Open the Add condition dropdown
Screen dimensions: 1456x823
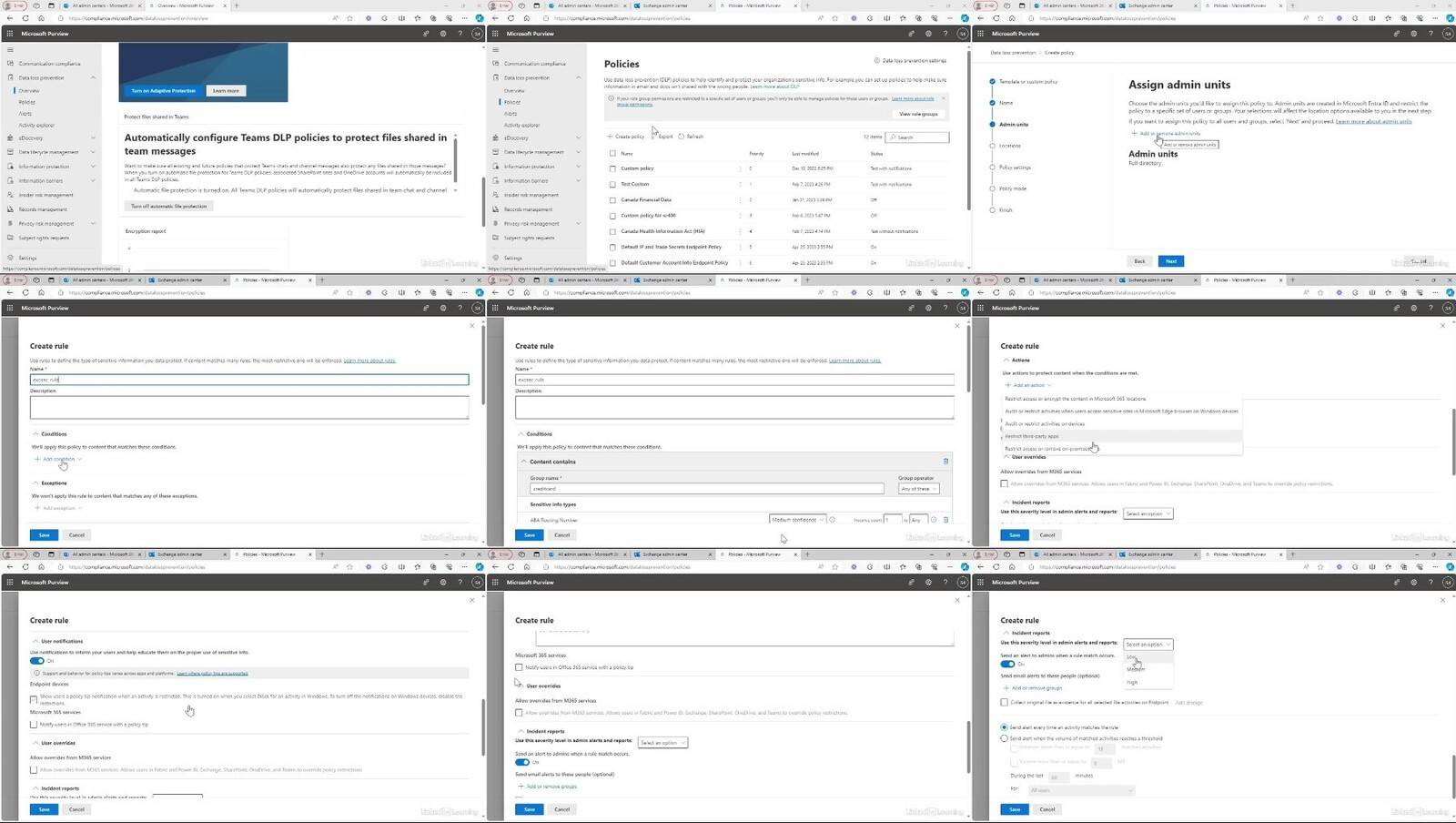click(x=58, y=459)
